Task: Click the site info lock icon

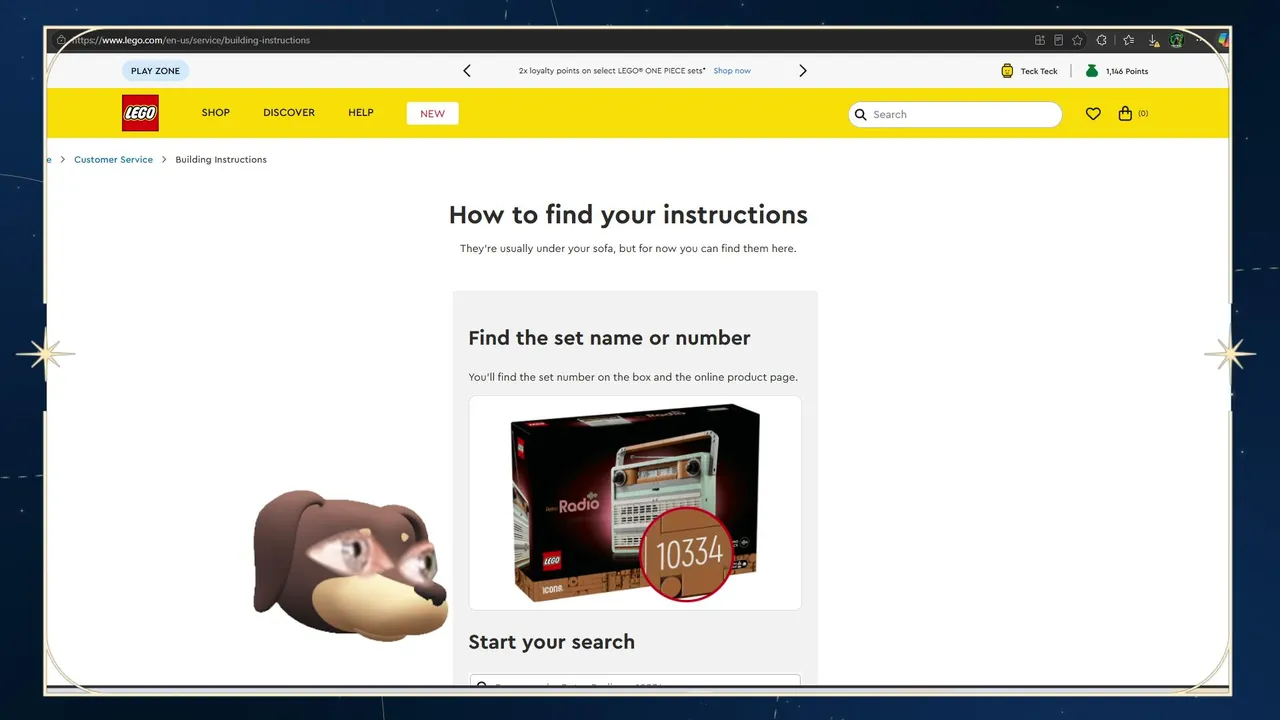Action: point(61,41)
